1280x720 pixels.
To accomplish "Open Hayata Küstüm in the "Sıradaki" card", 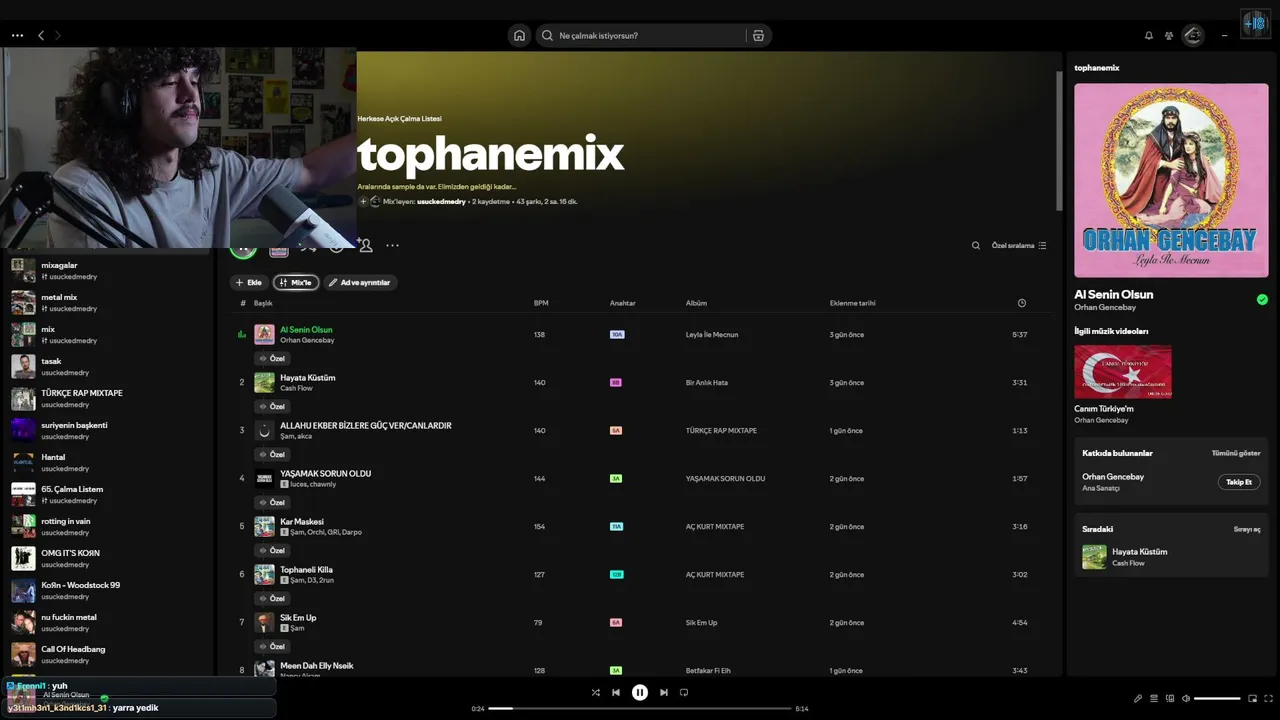I will pyautogui.click(x=1171, y=557).
